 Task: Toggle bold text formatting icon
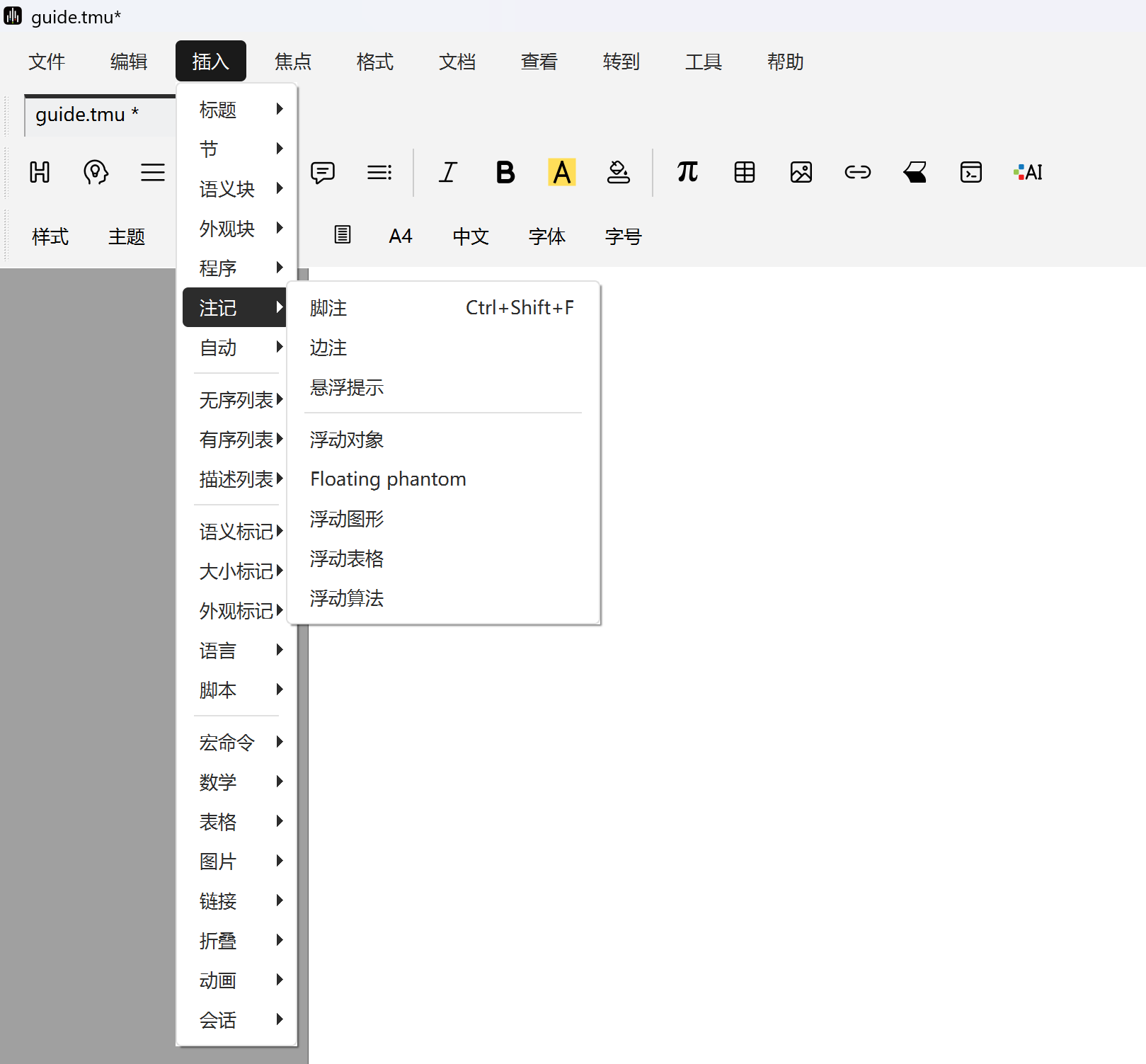click(x=505, y=172)
